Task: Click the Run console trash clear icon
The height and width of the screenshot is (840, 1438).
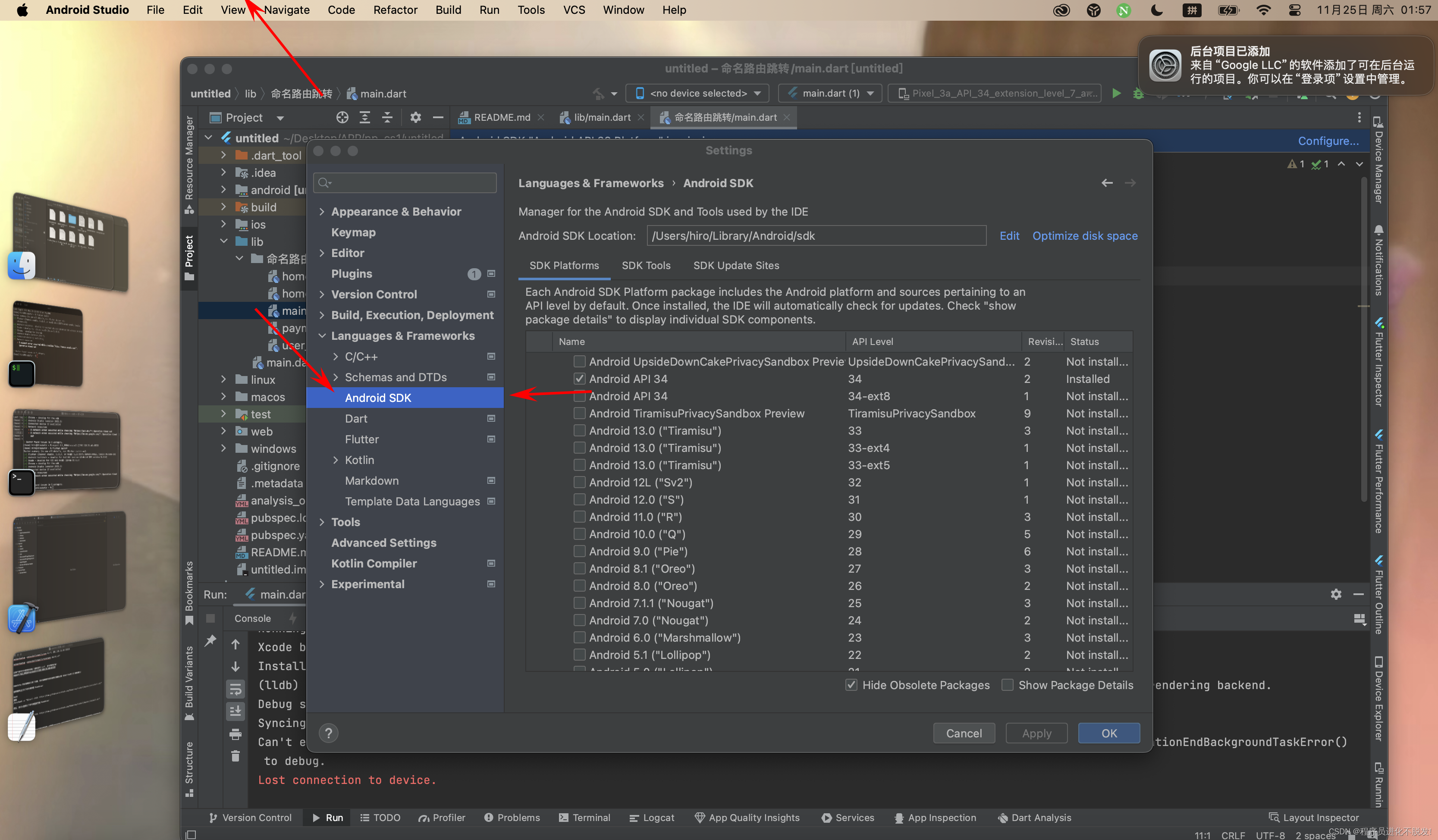Action: 235,756
